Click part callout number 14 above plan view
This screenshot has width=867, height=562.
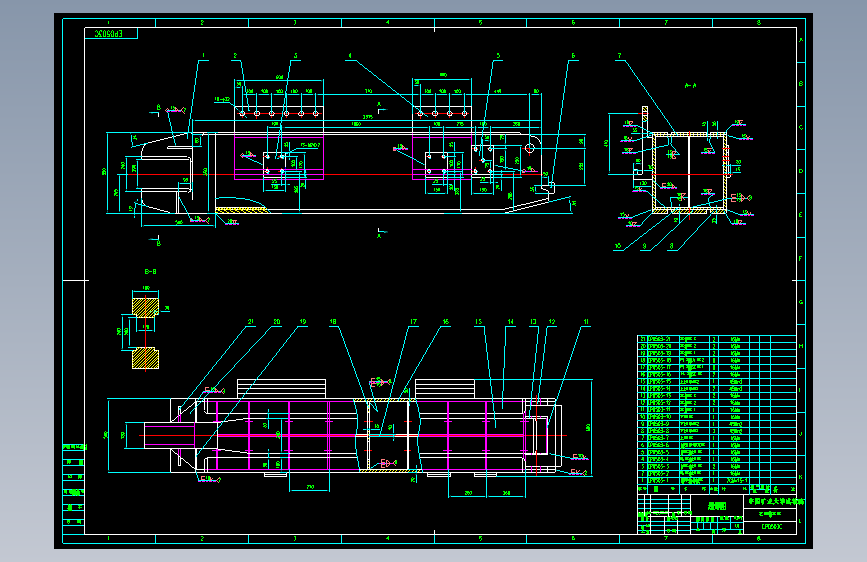pyautogui.click(x=510, y=321)
